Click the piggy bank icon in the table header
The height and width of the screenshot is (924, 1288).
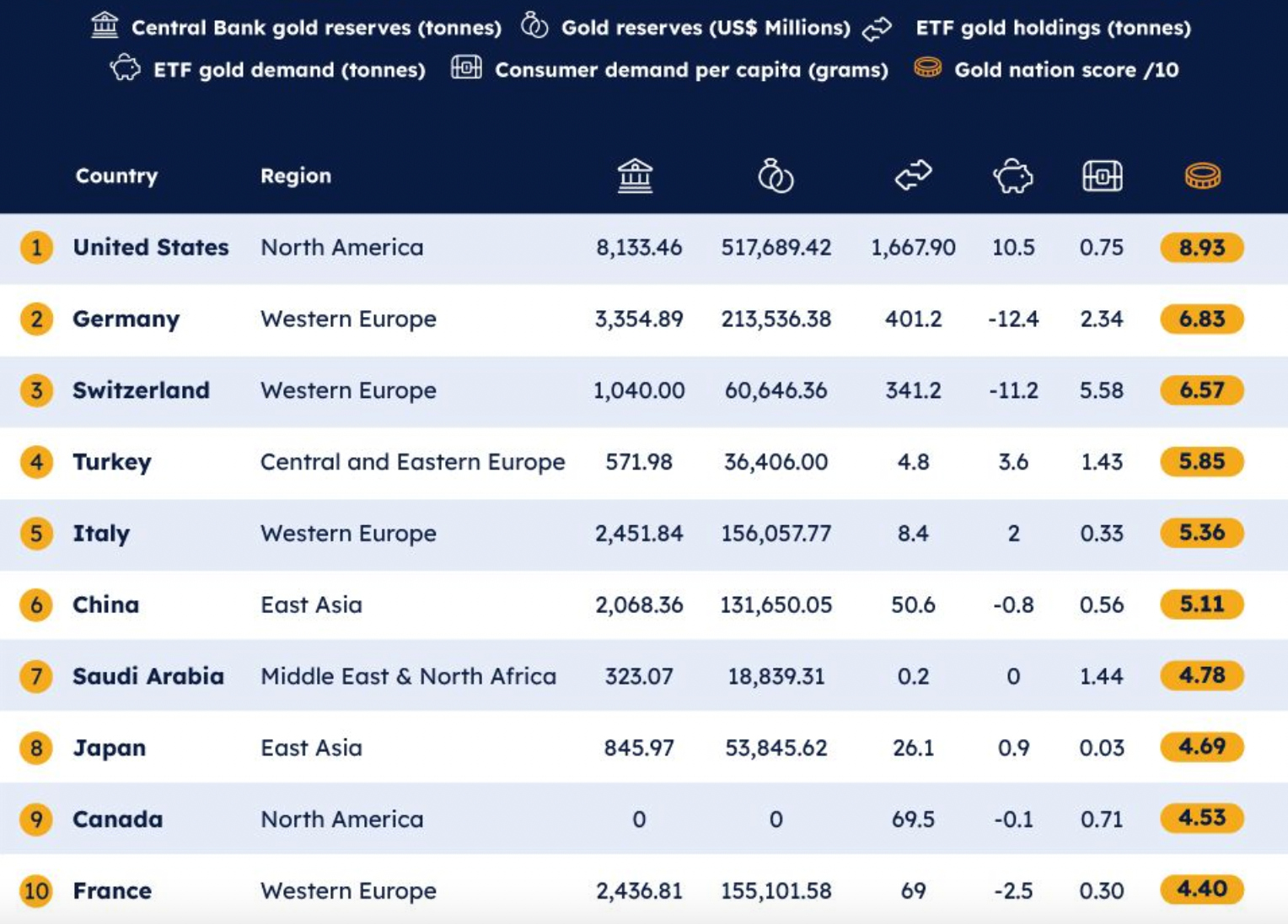point(1012,176)
